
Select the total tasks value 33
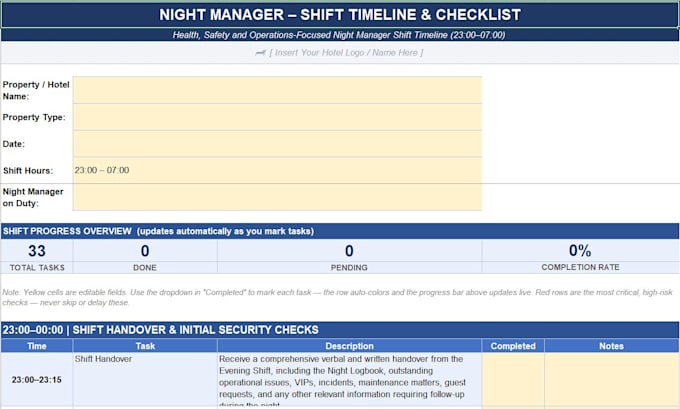[x=37, y=251]
